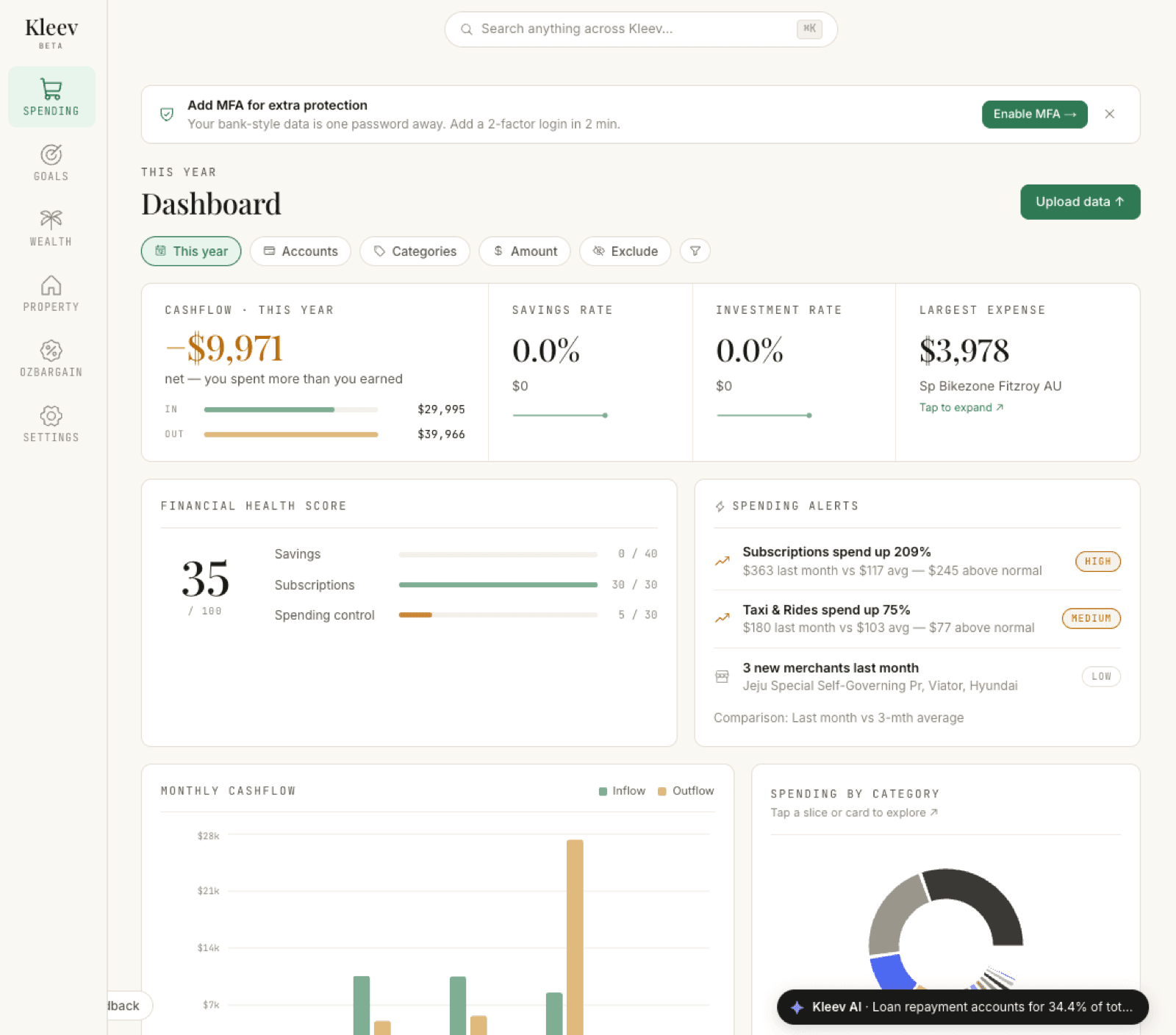Open the feedback tab
1176x1035 pixels.
coord(129,1006)
